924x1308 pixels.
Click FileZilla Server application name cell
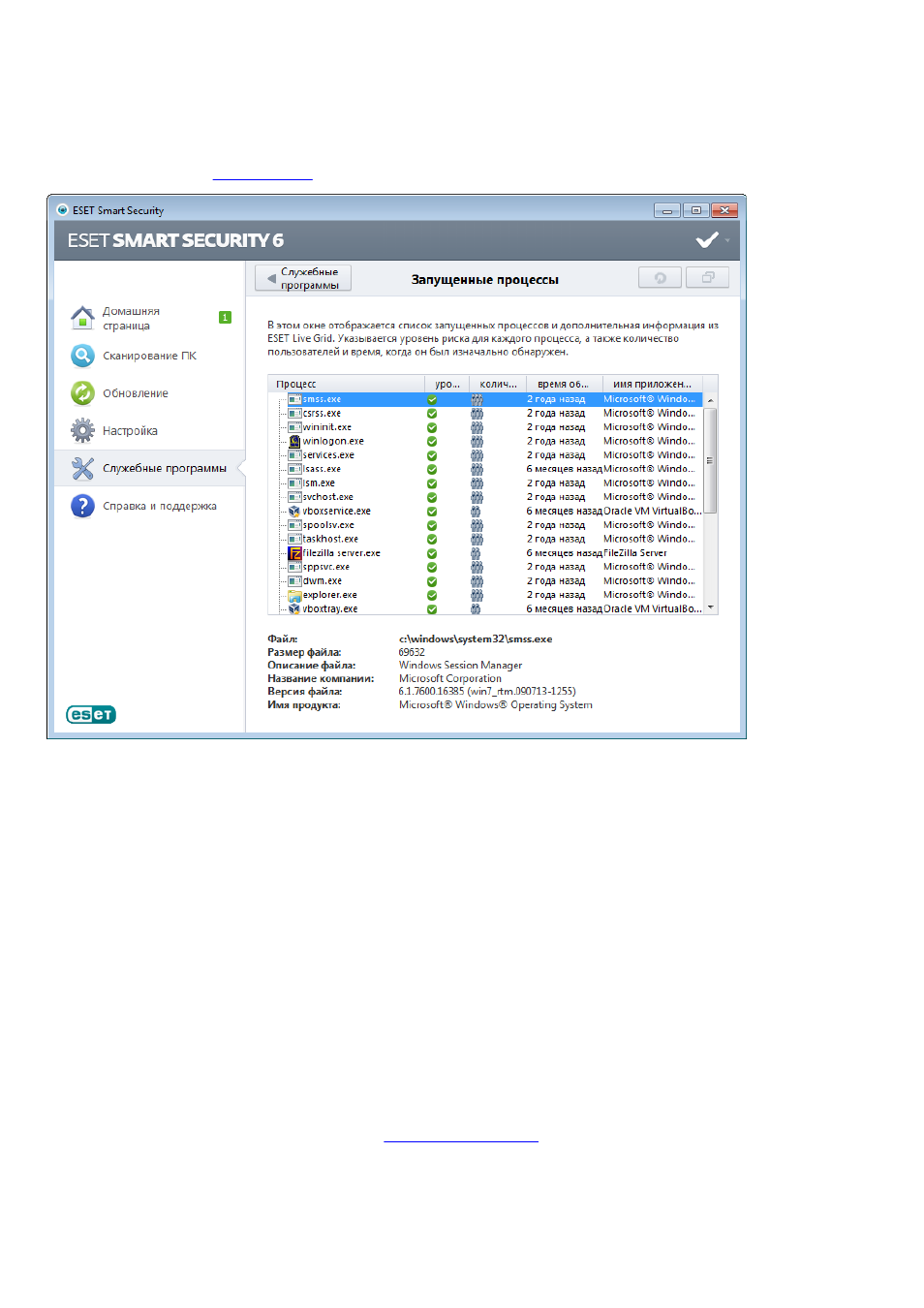[x=635, y=553]
